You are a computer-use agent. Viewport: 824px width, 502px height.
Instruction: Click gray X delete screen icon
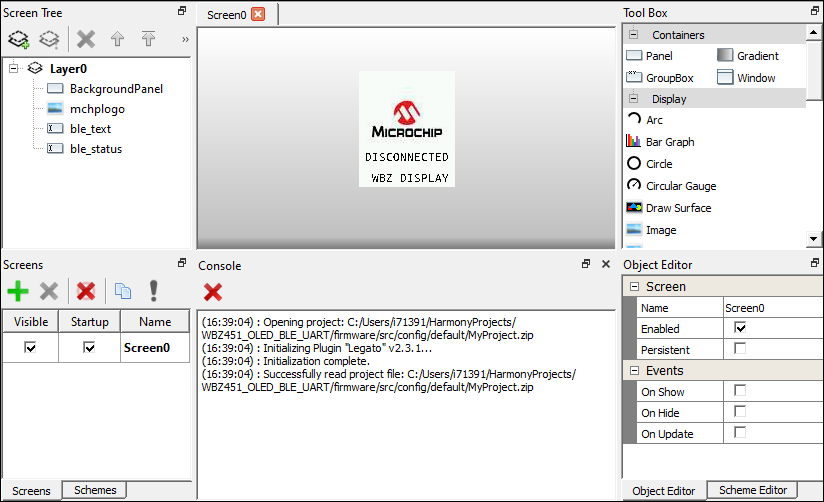pos(49,291)
